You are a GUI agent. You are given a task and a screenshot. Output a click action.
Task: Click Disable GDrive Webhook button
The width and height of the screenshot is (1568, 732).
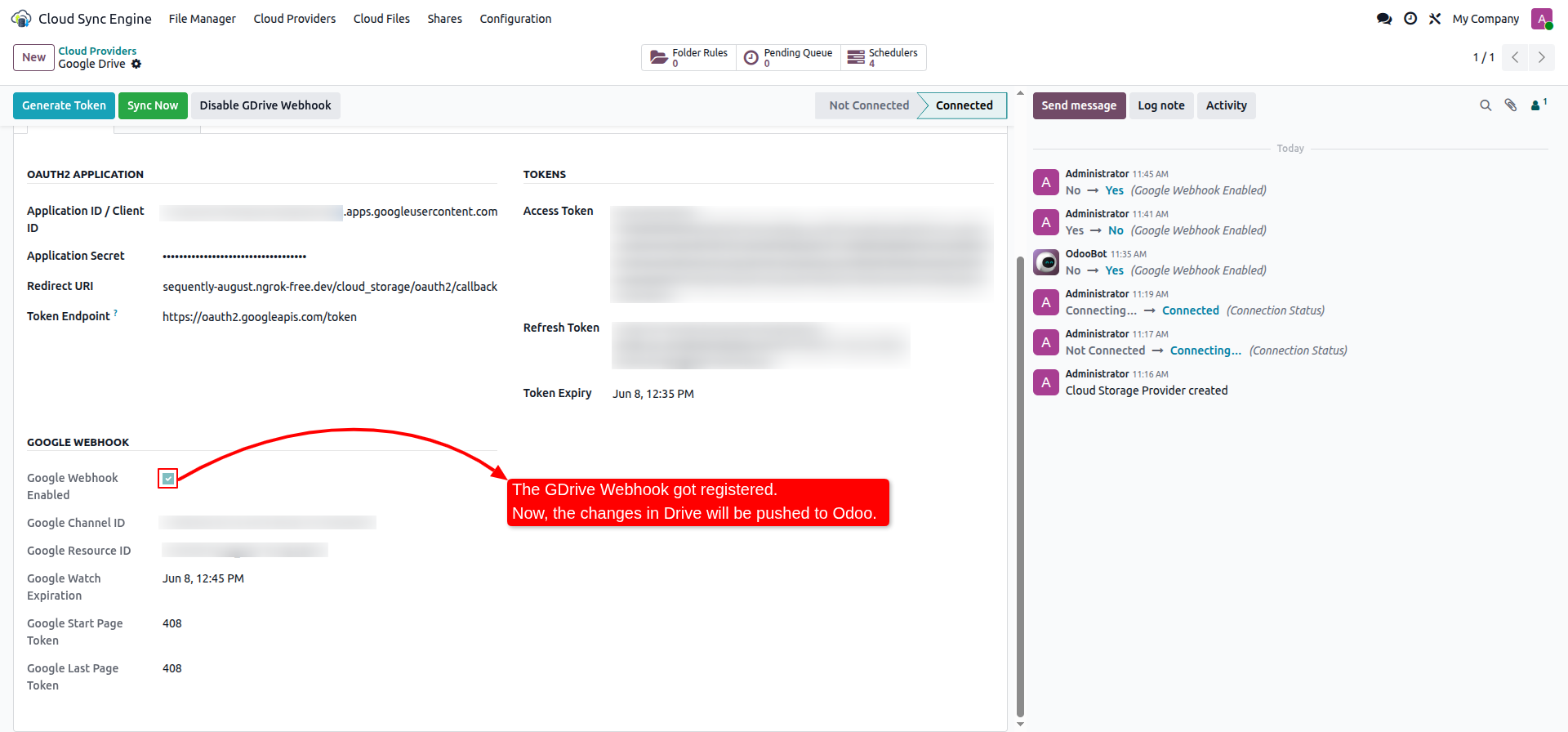[x=265, y=105]
